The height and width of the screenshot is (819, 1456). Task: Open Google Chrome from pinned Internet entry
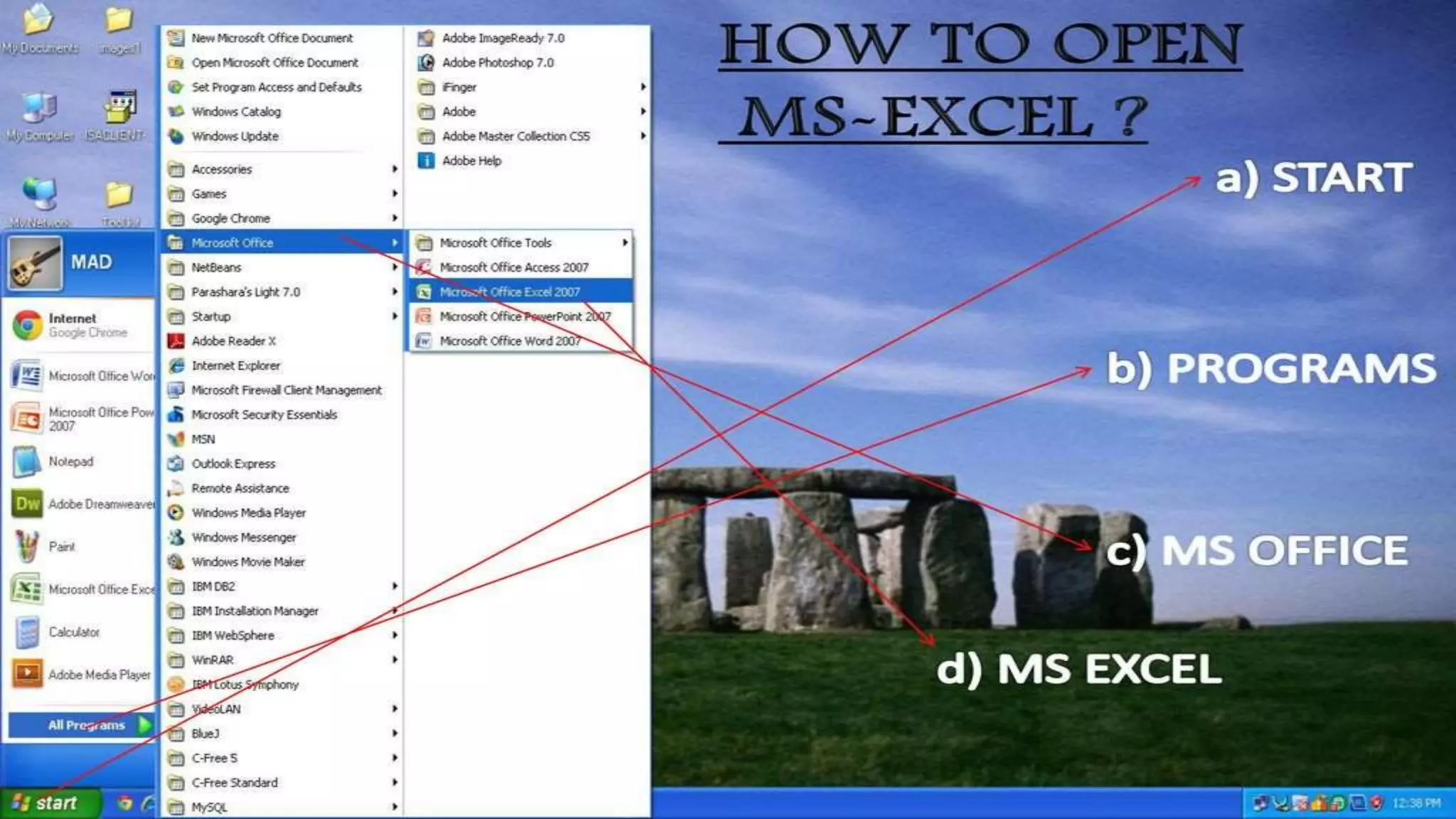[71, 325]
